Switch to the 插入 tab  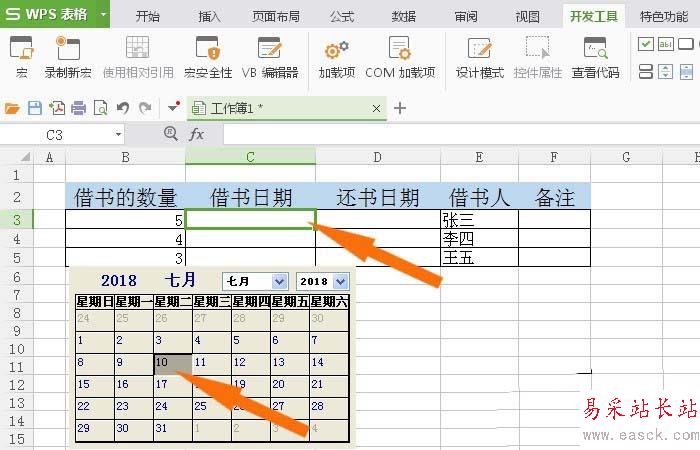click(x=209, y=17)
